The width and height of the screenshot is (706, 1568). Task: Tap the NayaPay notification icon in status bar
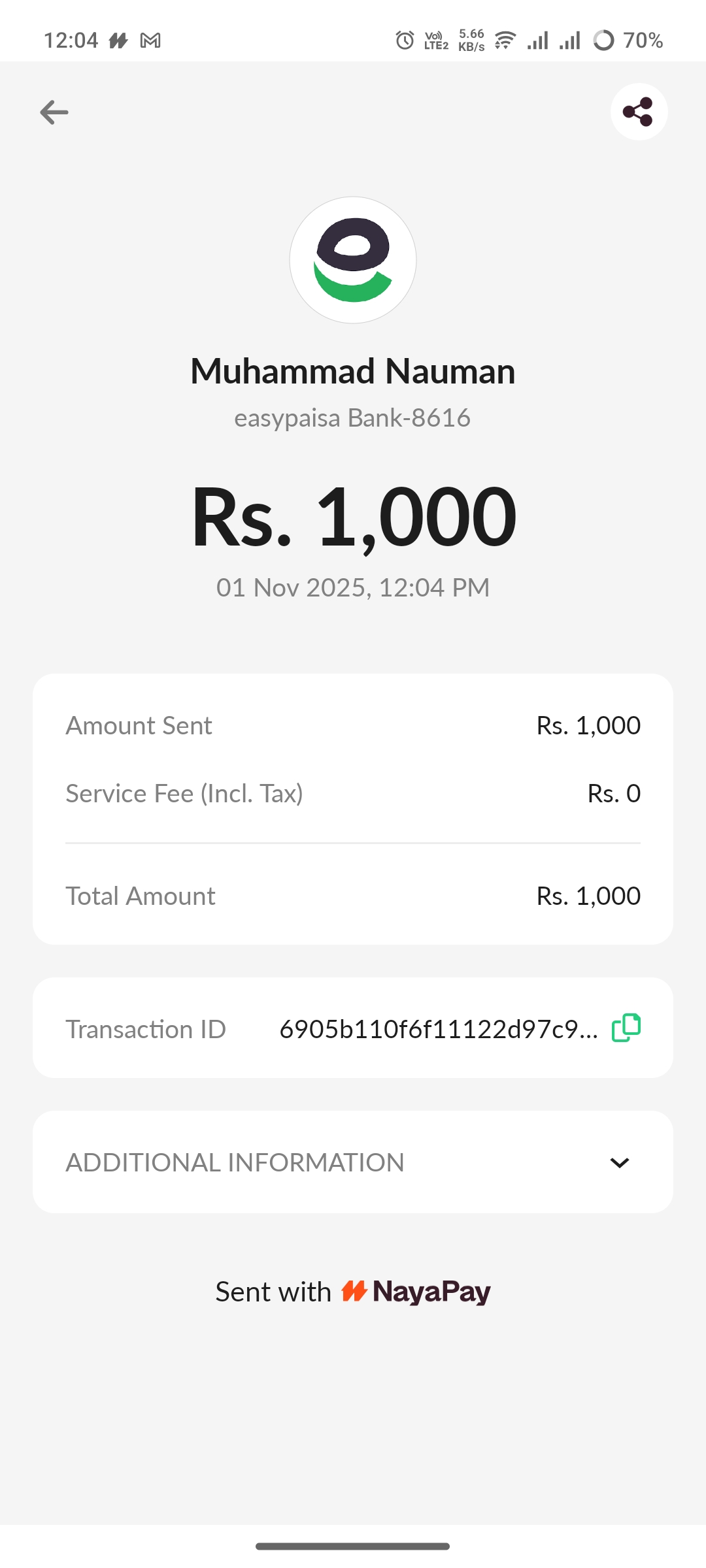118,41
